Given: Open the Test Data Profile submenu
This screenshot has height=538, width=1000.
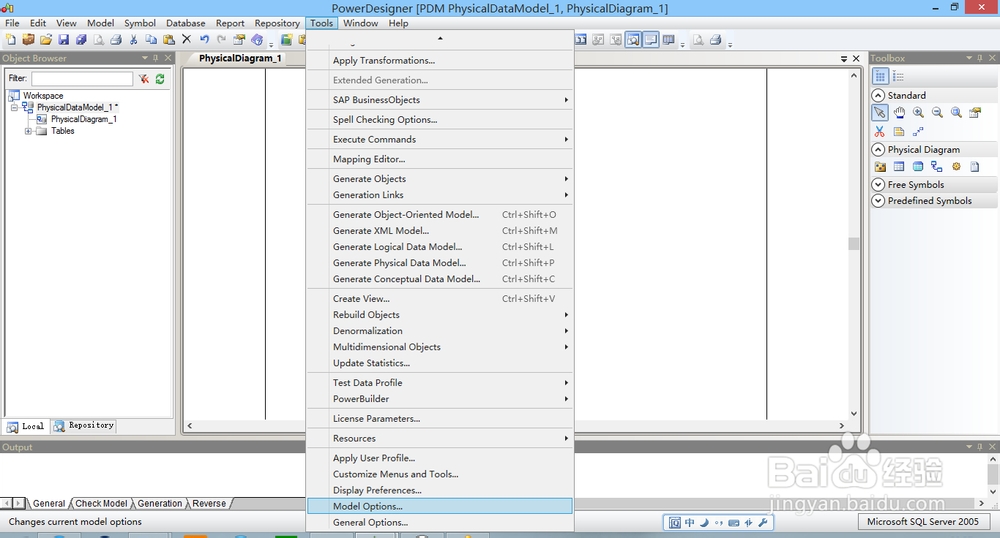Looking at the screenshot, I should tap(440, 382).
